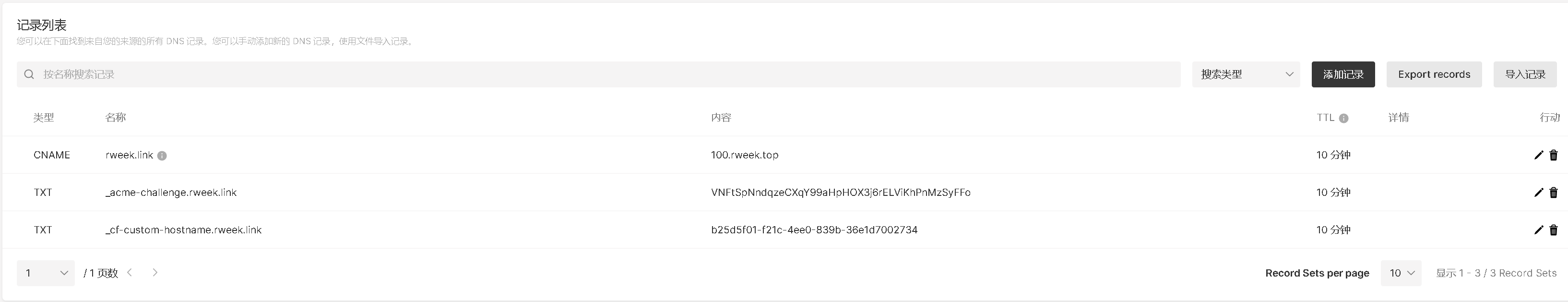Click the 导入记录 button
The width and height of the screenshot is (1568, 302).
point(1525,74)
